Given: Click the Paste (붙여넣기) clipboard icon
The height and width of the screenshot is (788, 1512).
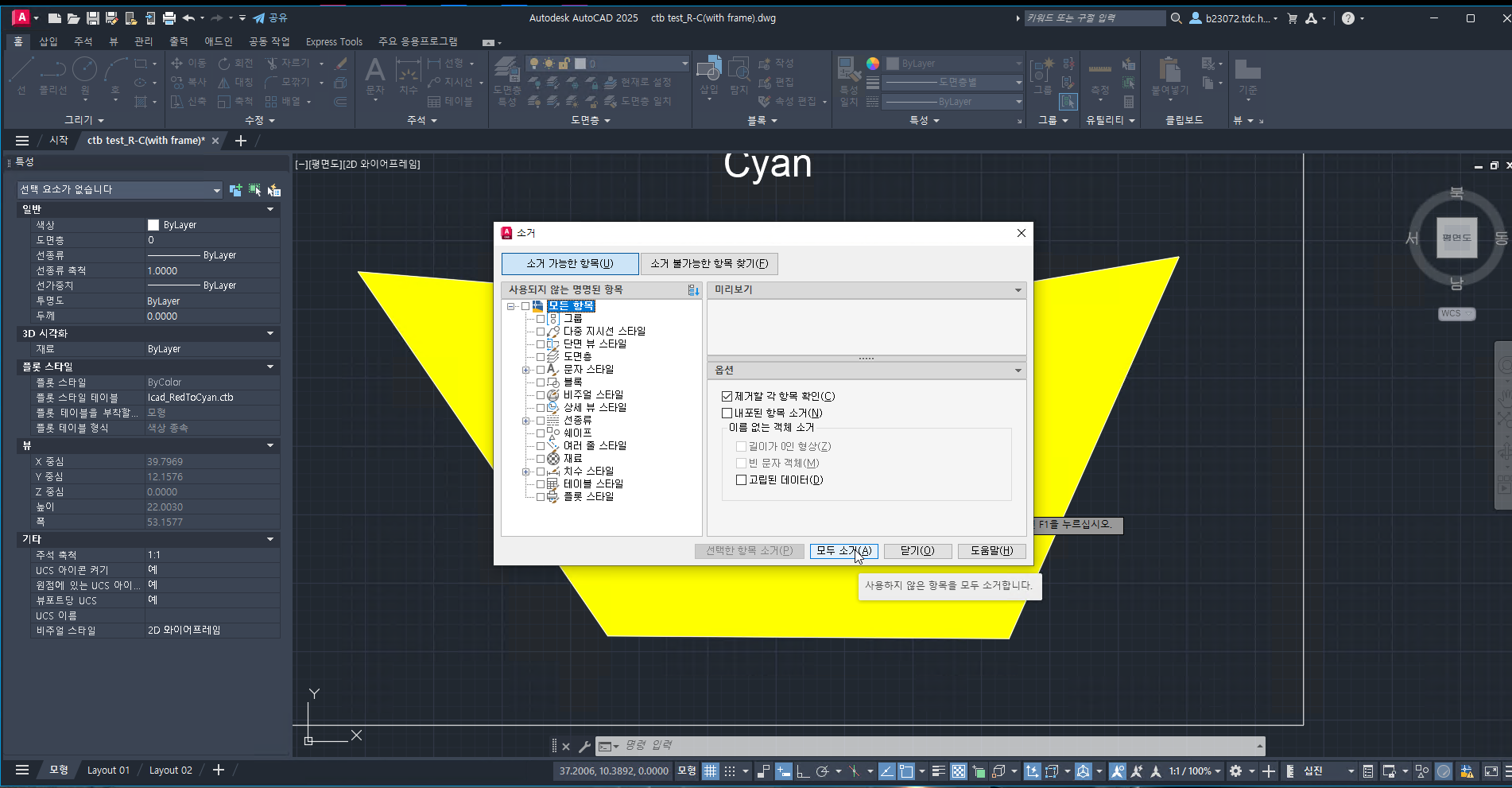Looking at the screenshot, I should 1169,76.
